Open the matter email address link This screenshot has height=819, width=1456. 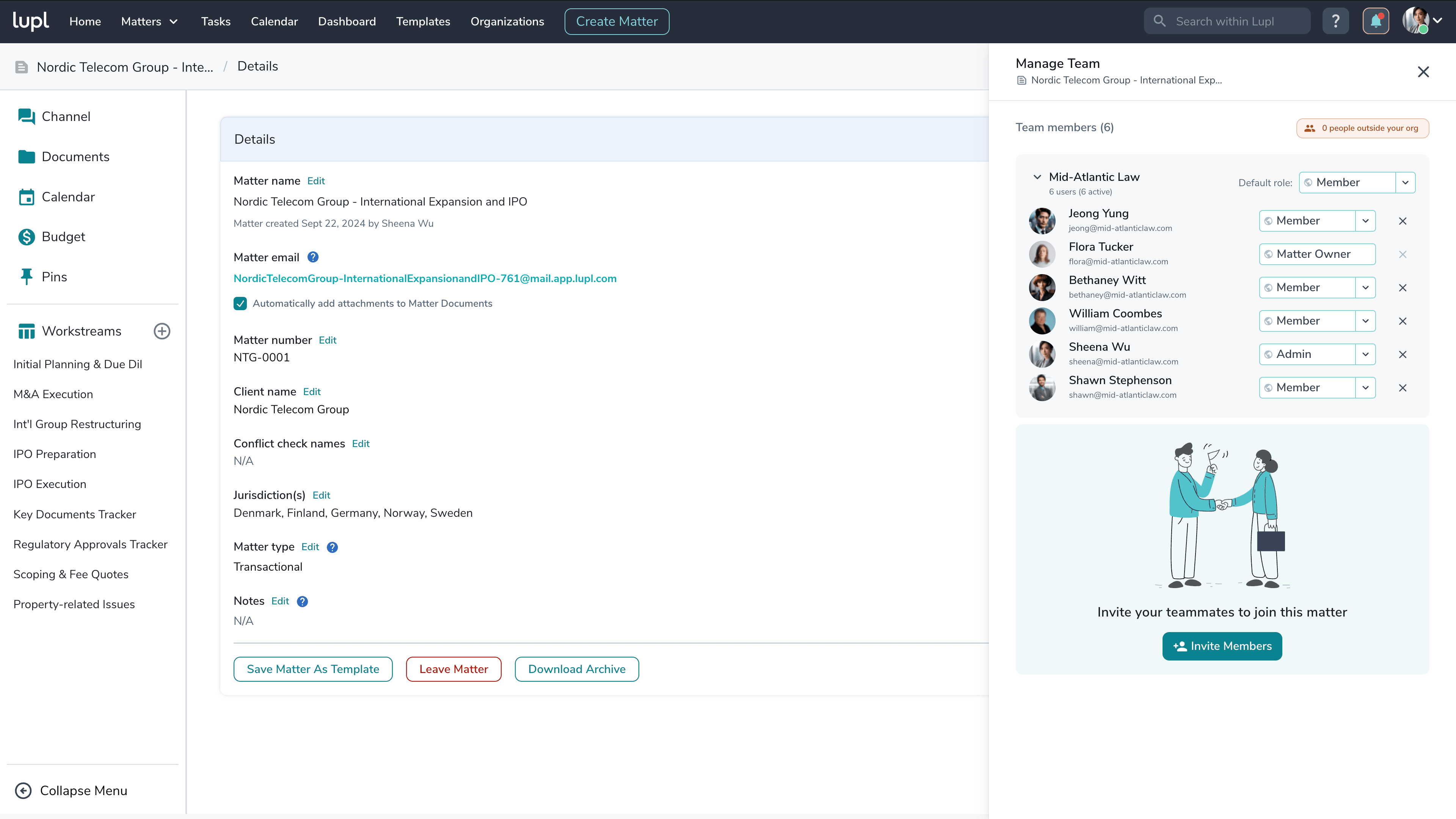tap(425, 279)
